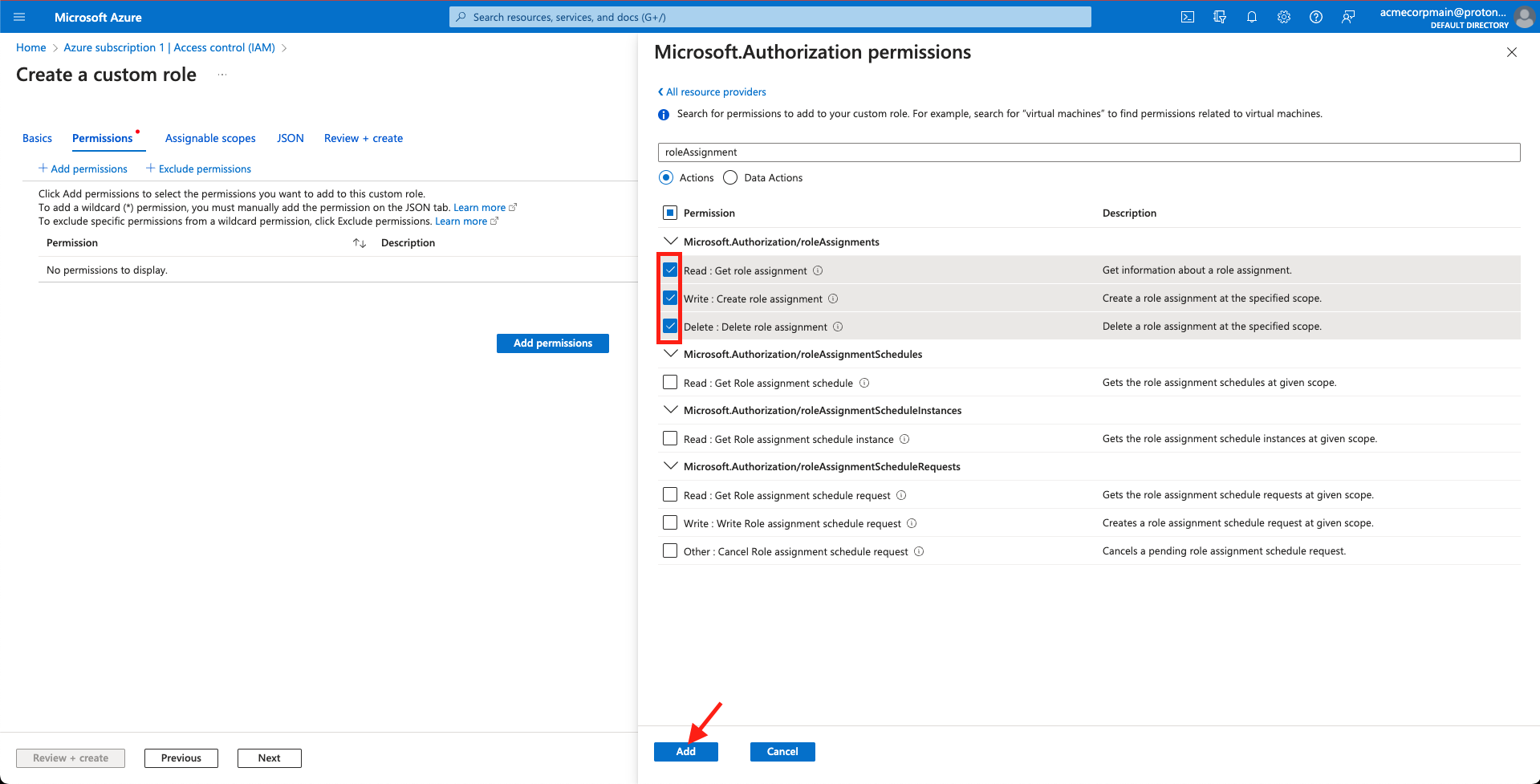This screenshot has height=784, width=1540.
Task: Toggle the select-all Permission checkbox
Action: pos(670,213)
